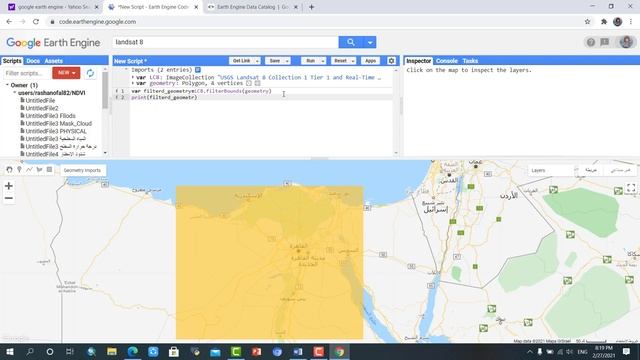Select the draw rectangle tool
Image resolution: width=640 pixels, height=360 pixels.
[49, 169]
